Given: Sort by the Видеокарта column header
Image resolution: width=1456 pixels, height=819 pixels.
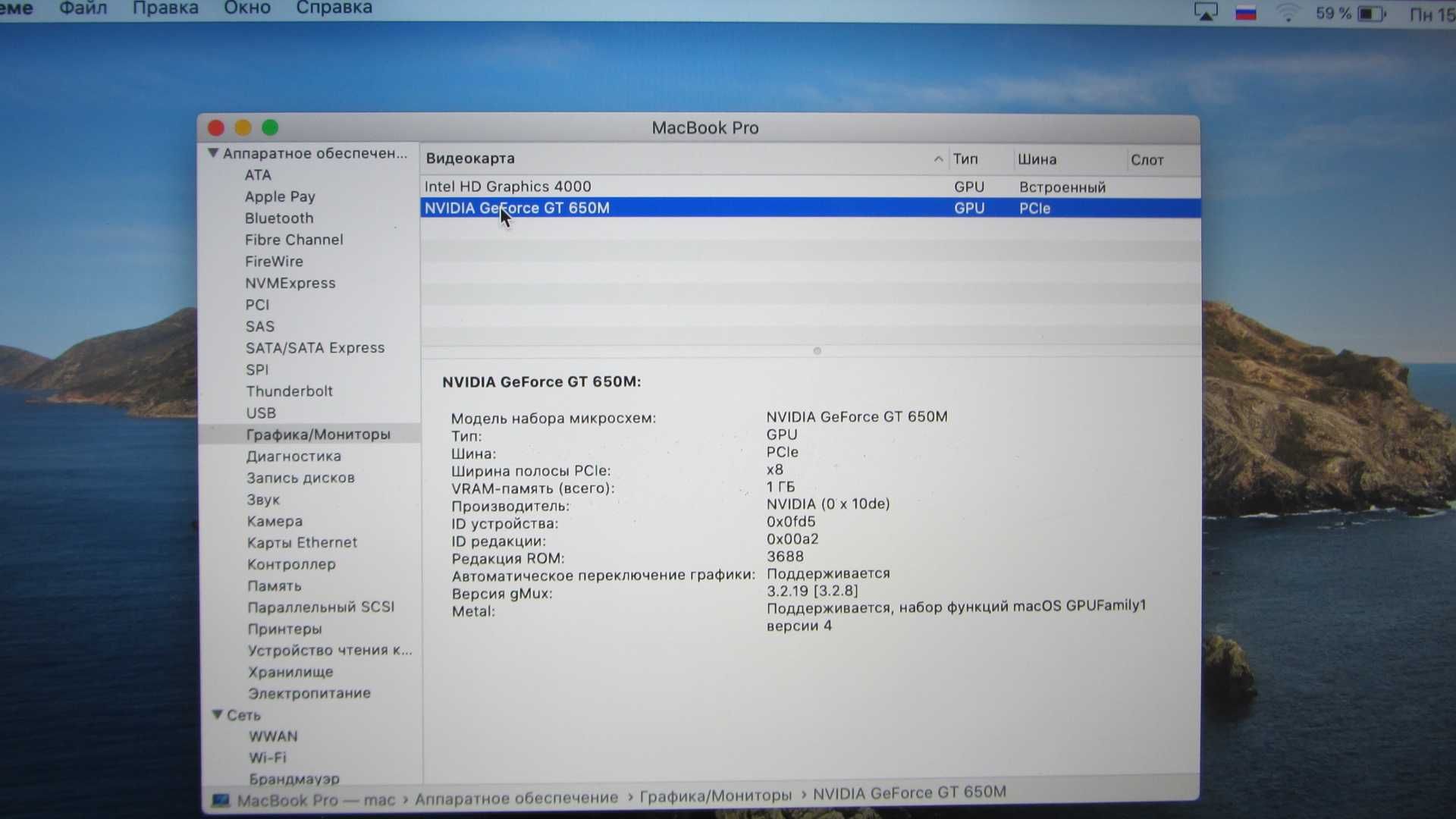Looking at the screenshot, I should click(x=470, y=158).
